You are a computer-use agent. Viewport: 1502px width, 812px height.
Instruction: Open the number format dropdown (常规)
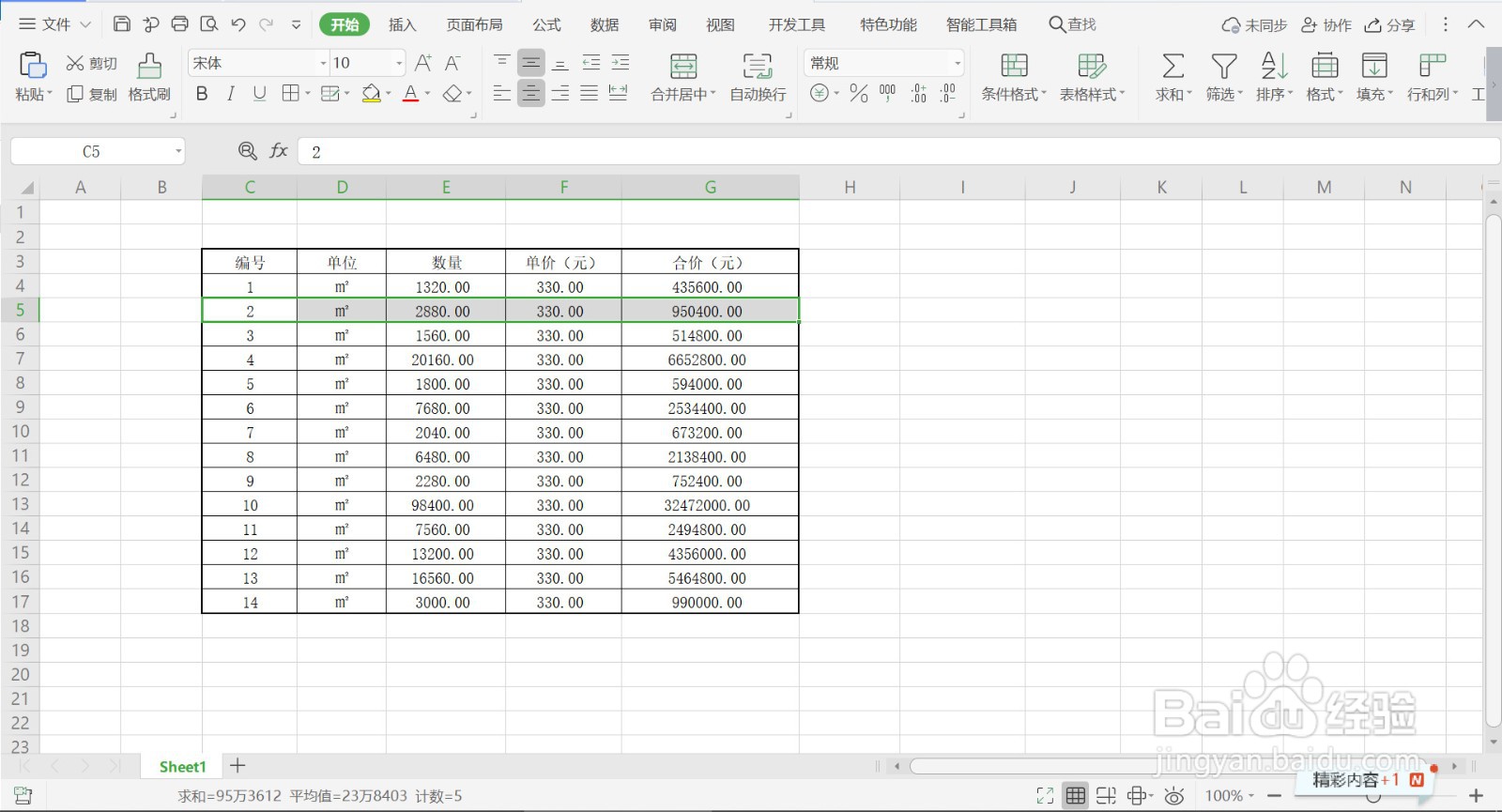(x=957, y=63)
